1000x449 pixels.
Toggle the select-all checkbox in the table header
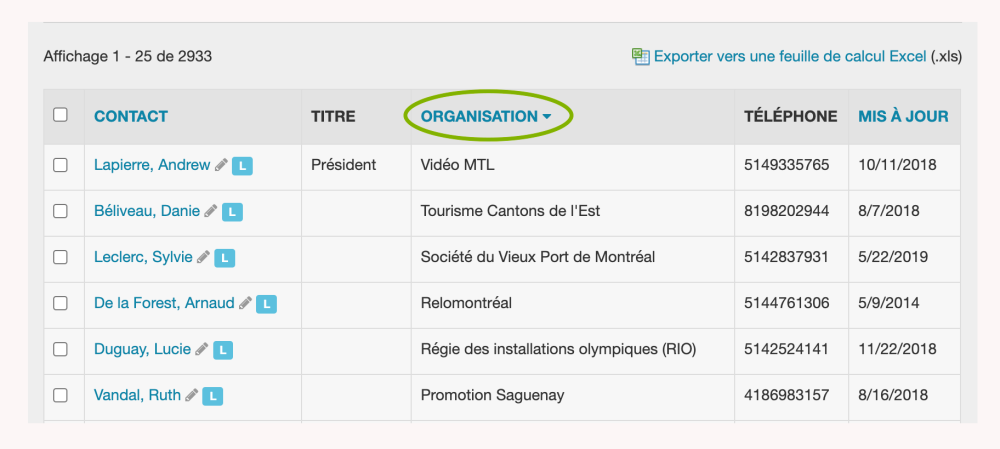60,115
